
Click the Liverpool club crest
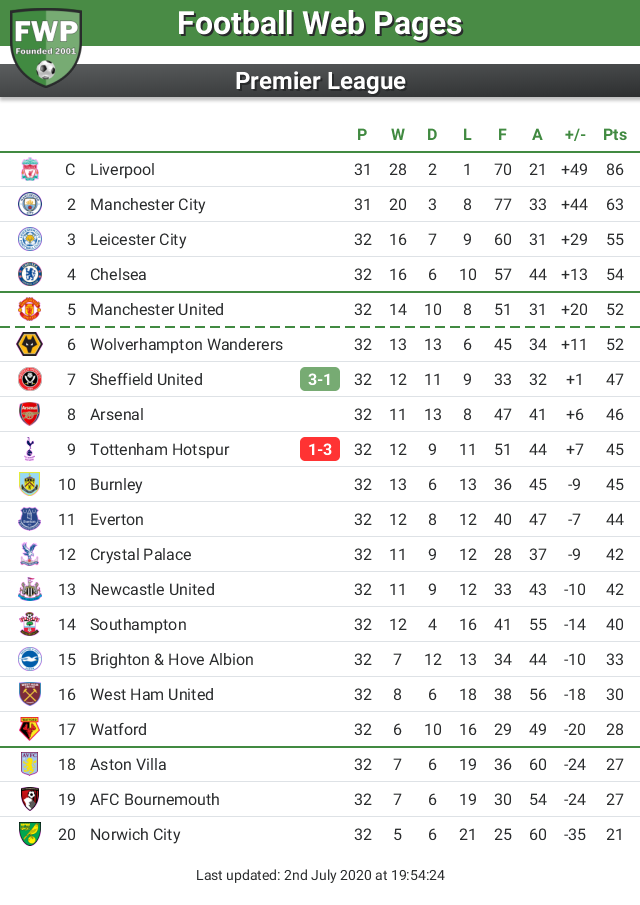[x=29, y=170]
